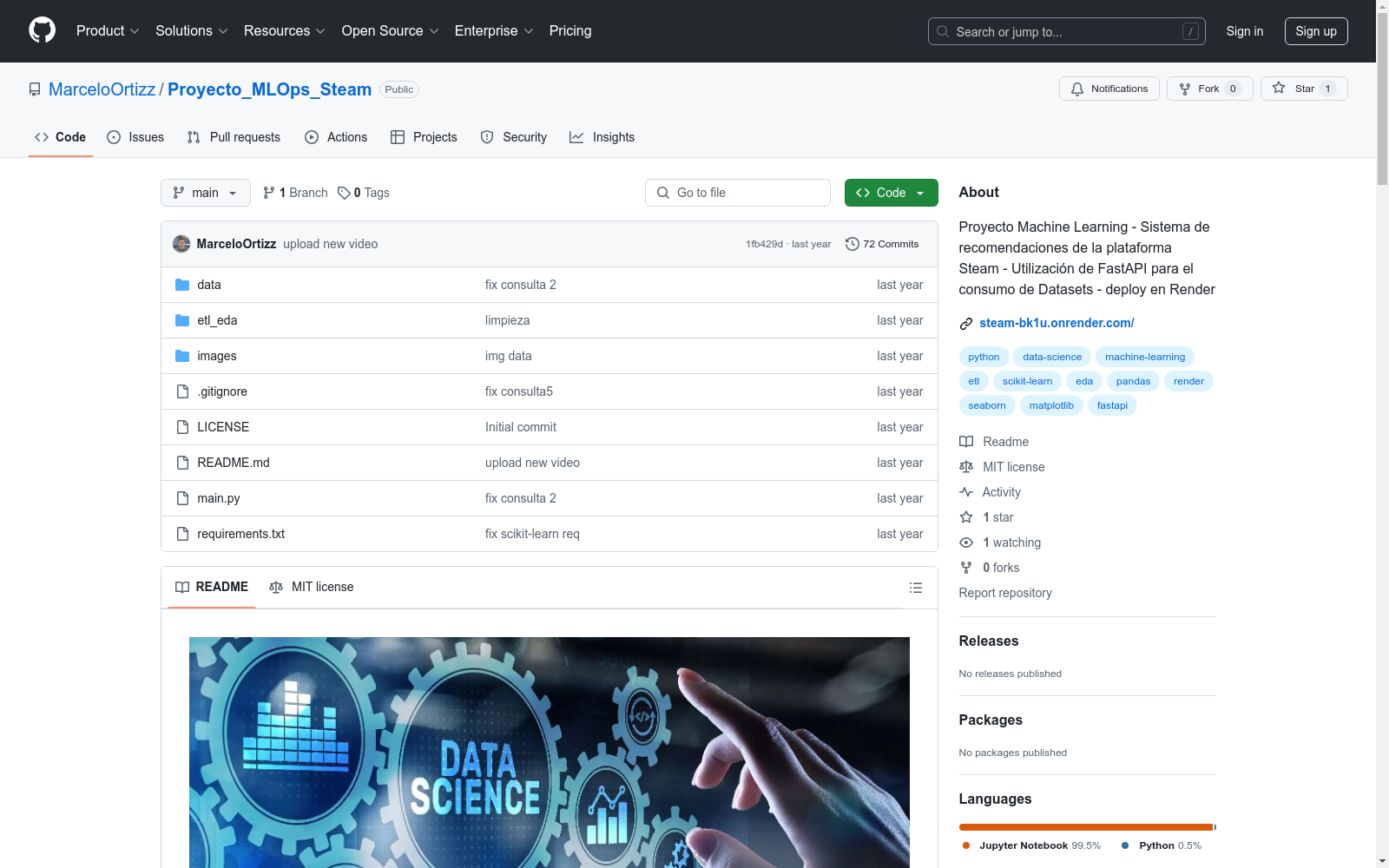Image resolution: width=1389 pixels, height=868 pixels.
Task: Open the 72 Commits history
Action: (882, 244)
